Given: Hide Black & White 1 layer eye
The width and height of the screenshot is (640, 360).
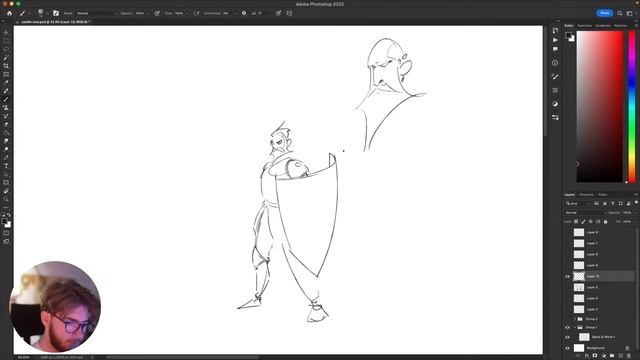Looking at the screenshot, I should 567,337.
